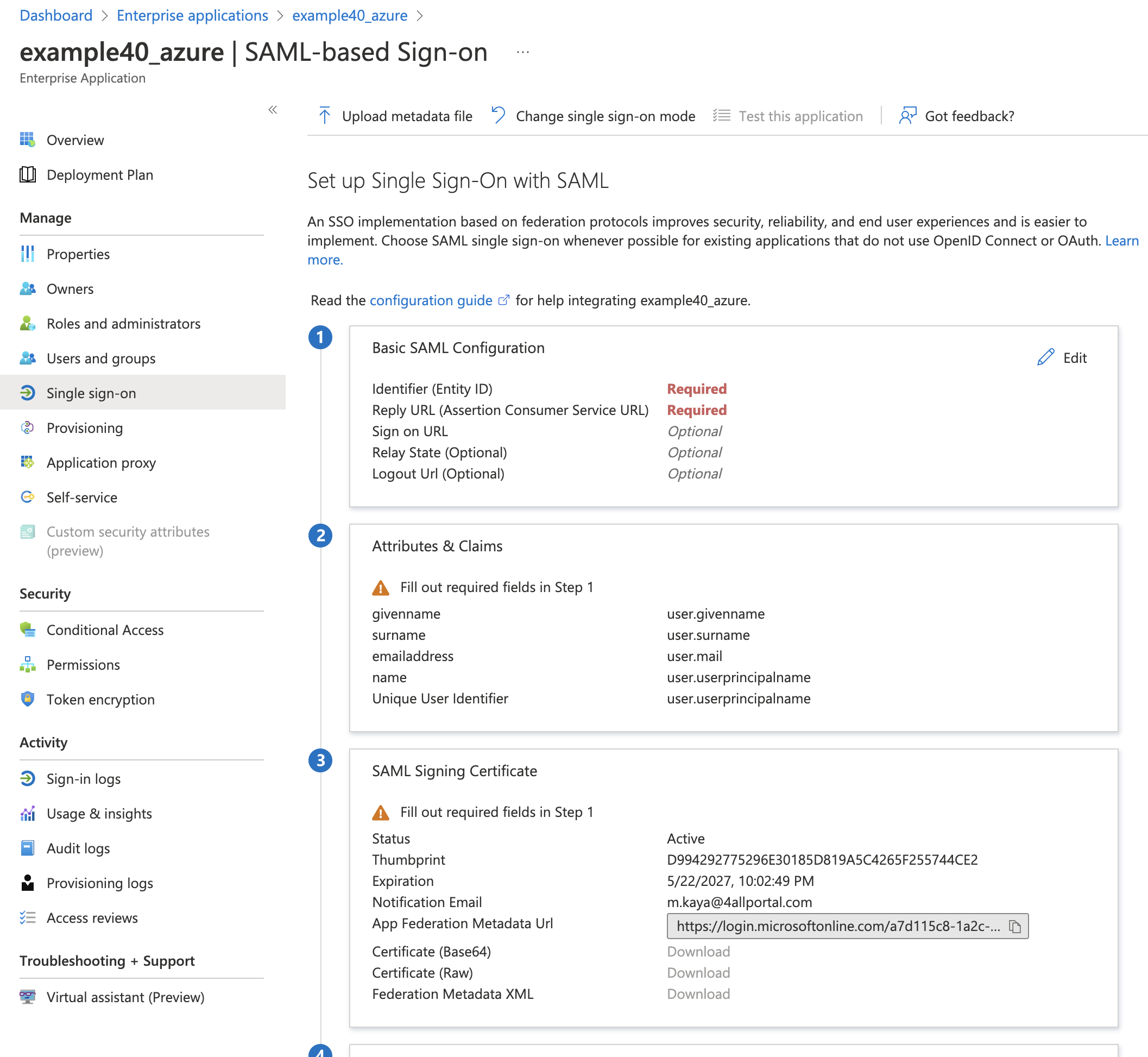Click step 1 numbered circle marker

pos(320,337)
